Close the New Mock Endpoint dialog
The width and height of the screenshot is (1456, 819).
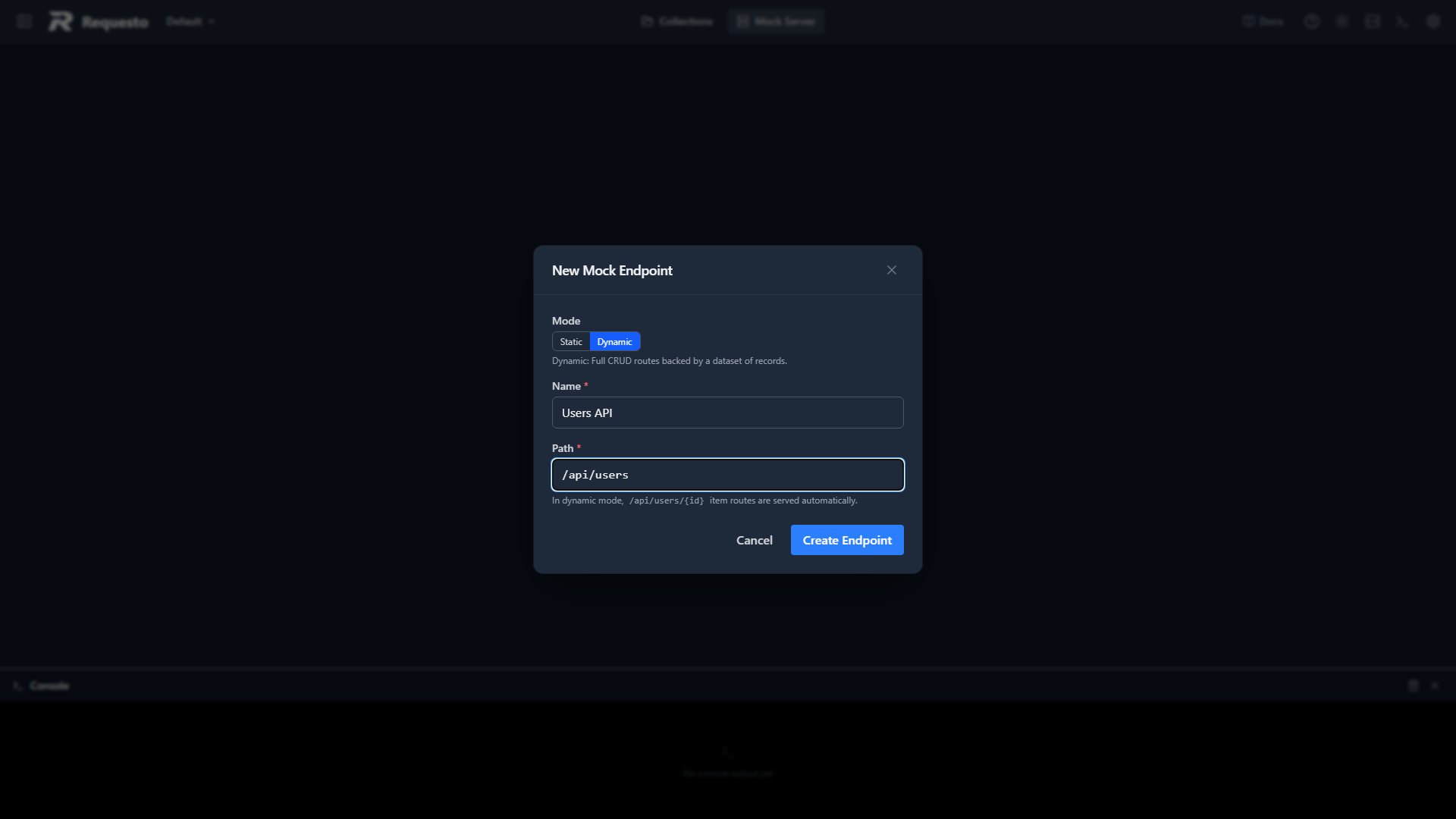[892, 270]
